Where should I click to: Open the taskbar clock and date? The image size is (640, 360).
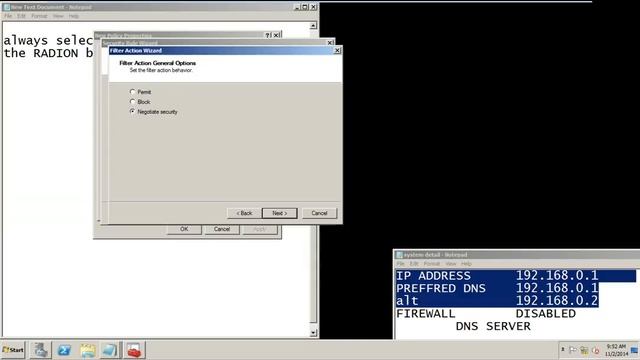coord(616,350)
